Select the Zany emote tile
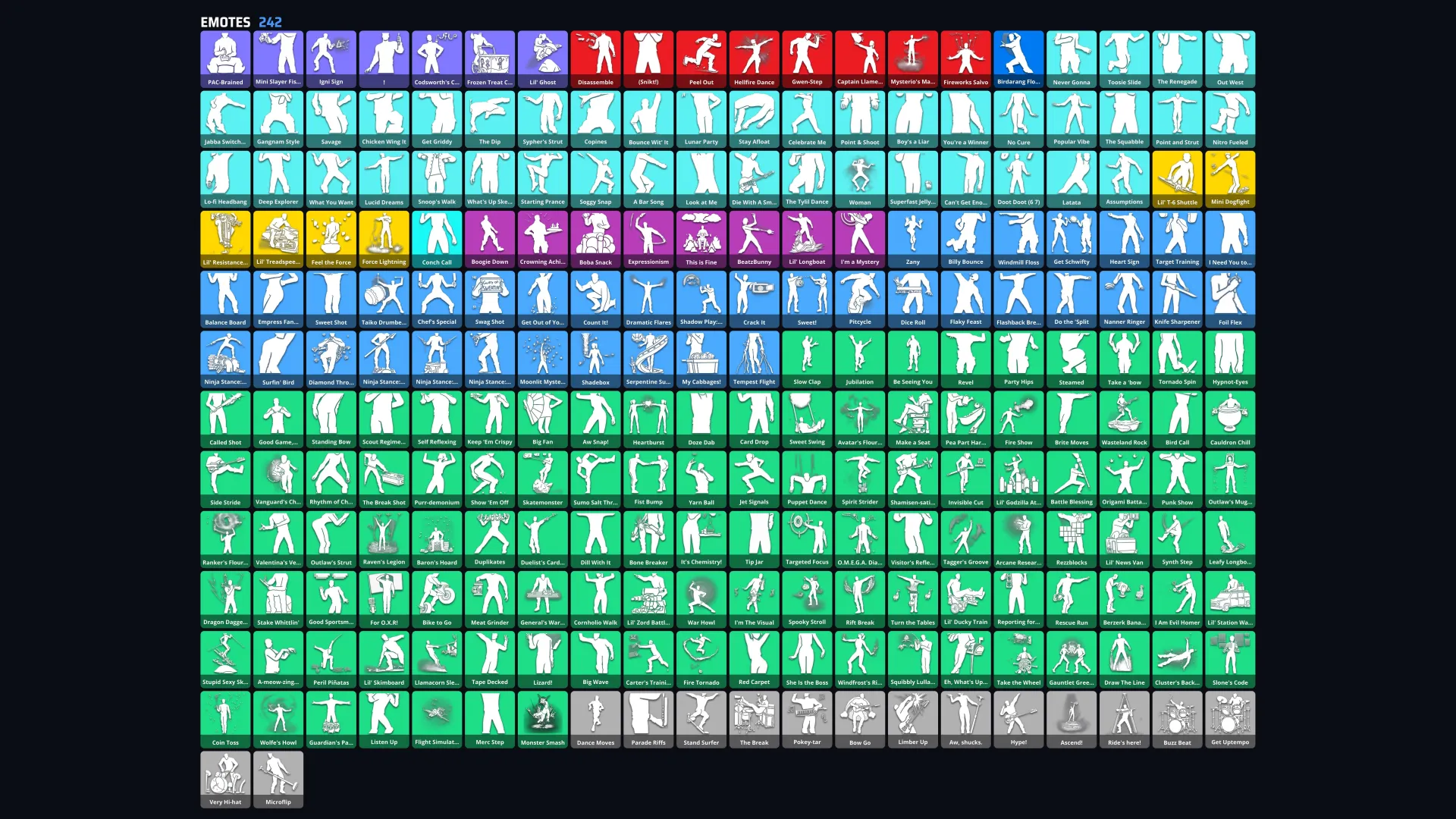Image resolution: width=1456 pixels, height=819 pixels. pyautogui.click(x=912, y=239)
